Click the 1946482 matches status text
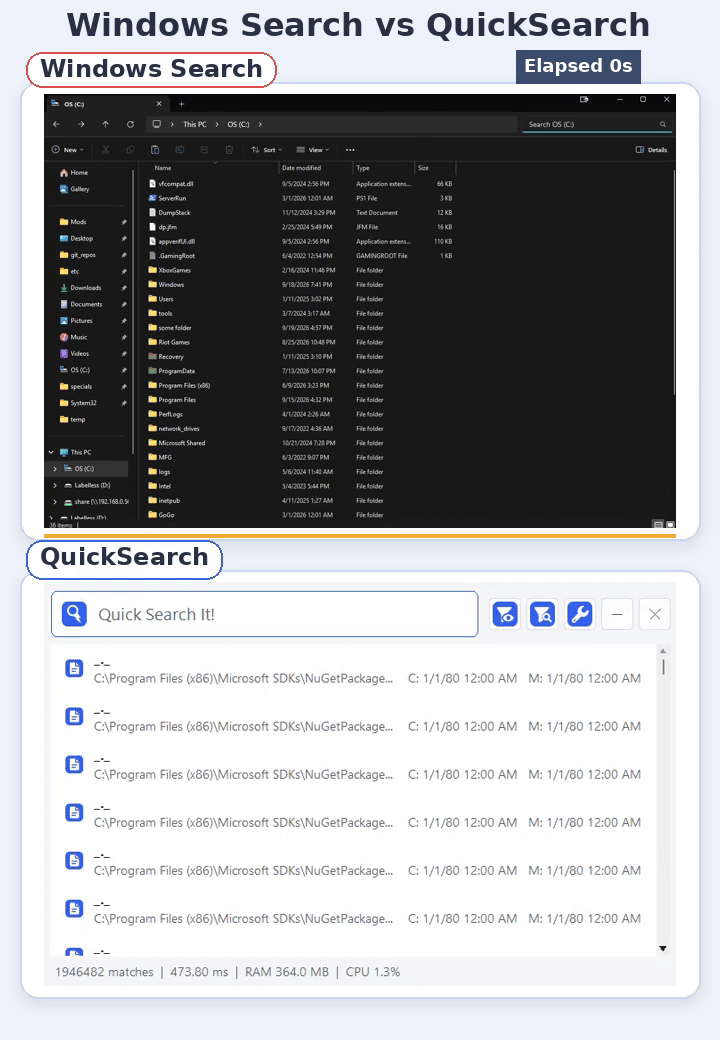The width and height of the screenshot is (720, 1040). tap(104, 972)
